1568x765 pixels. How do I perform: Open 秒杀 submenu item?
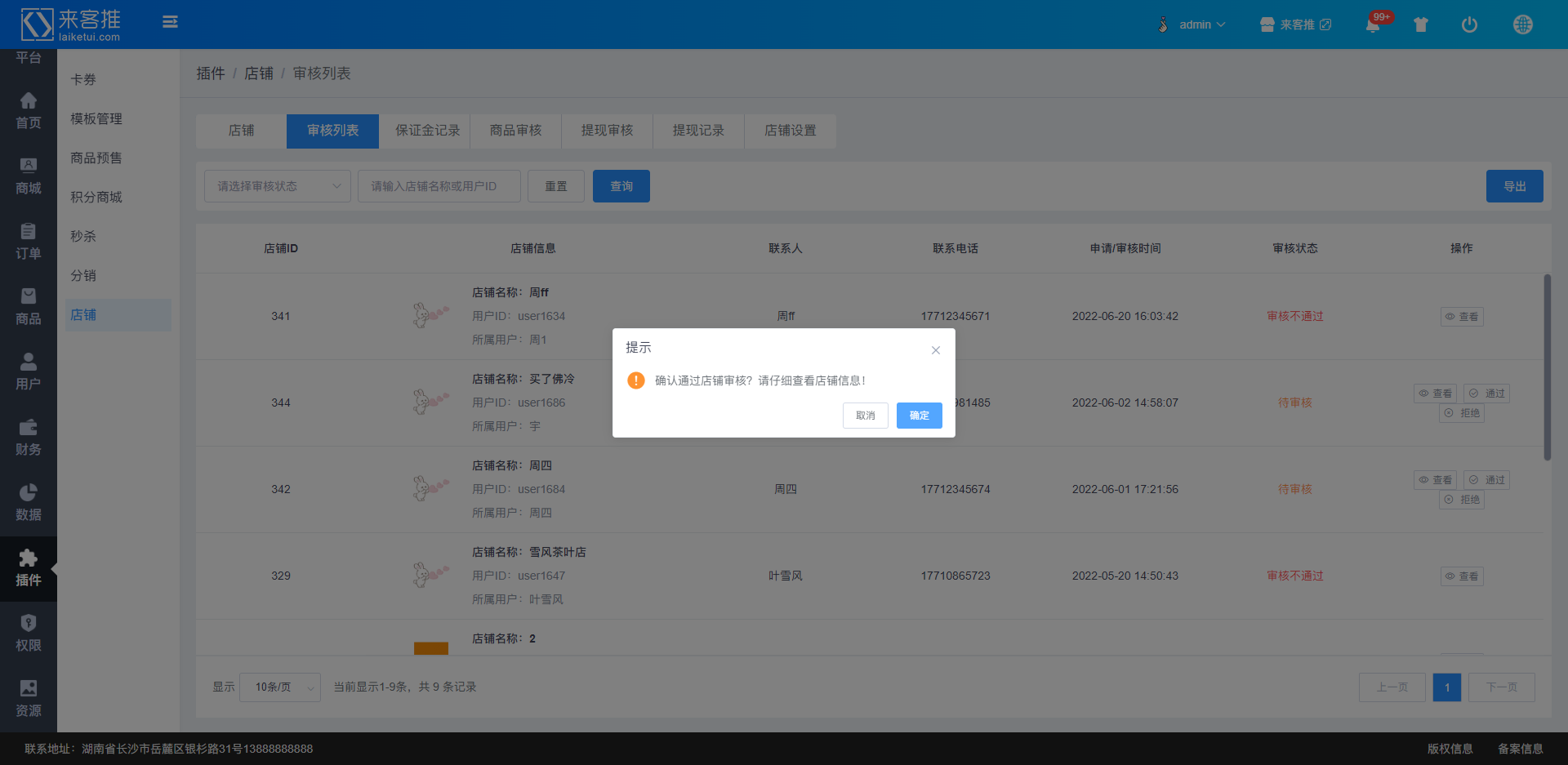118,237
